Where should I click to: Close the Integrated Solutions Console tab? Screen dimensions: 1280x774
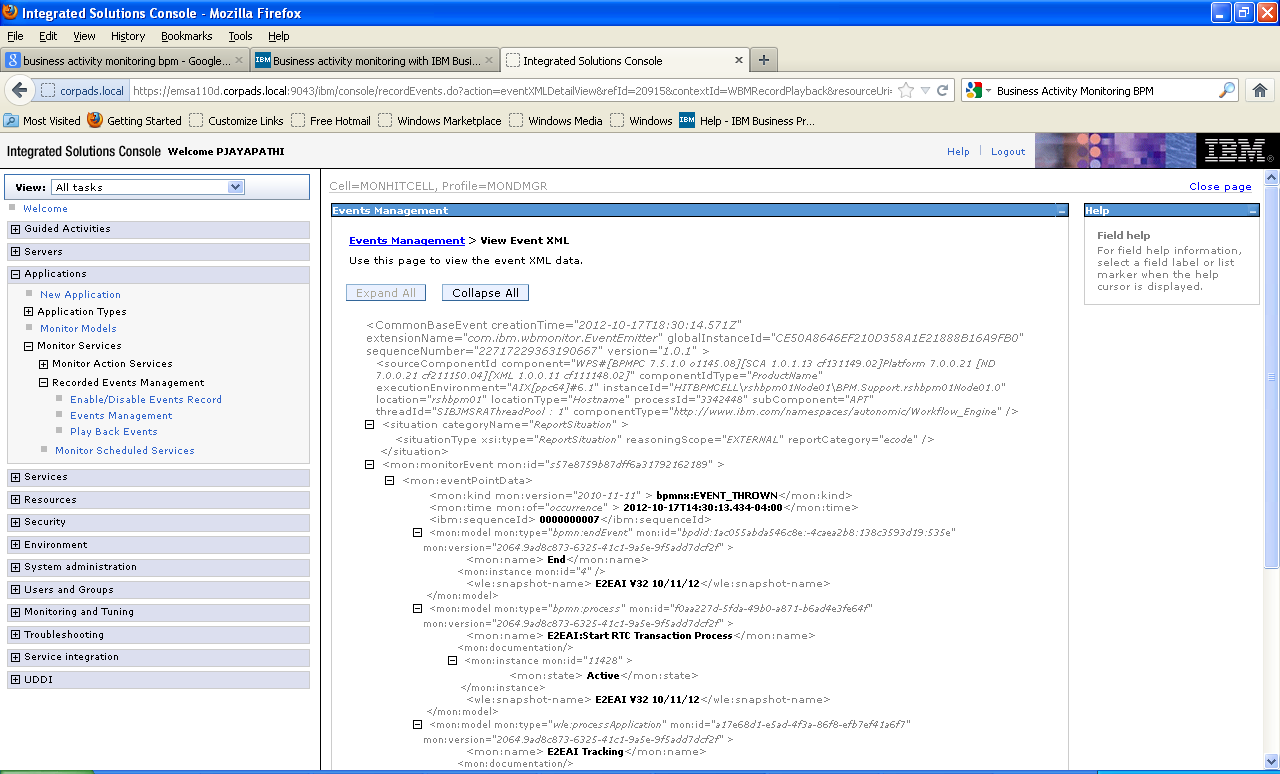739,60
